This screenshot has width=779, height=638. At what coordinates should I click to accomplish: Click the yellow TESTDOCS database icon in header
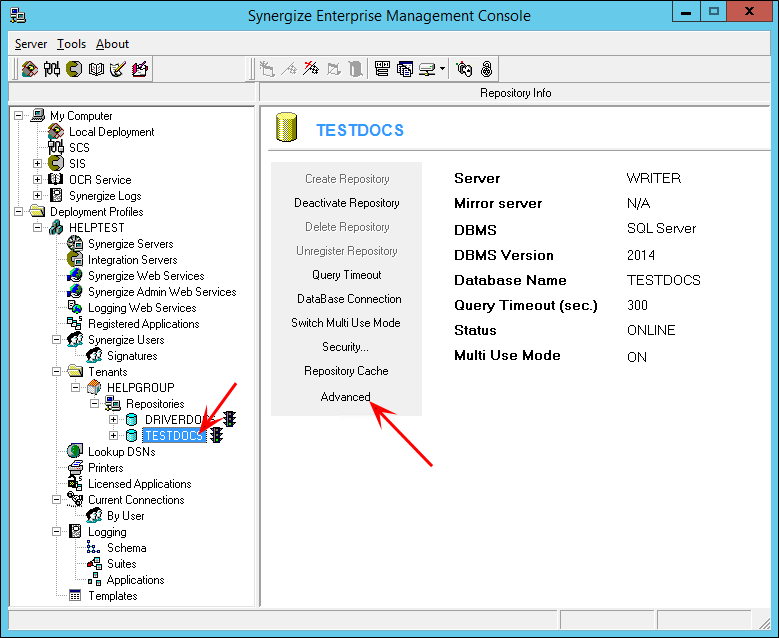[287, 129]
